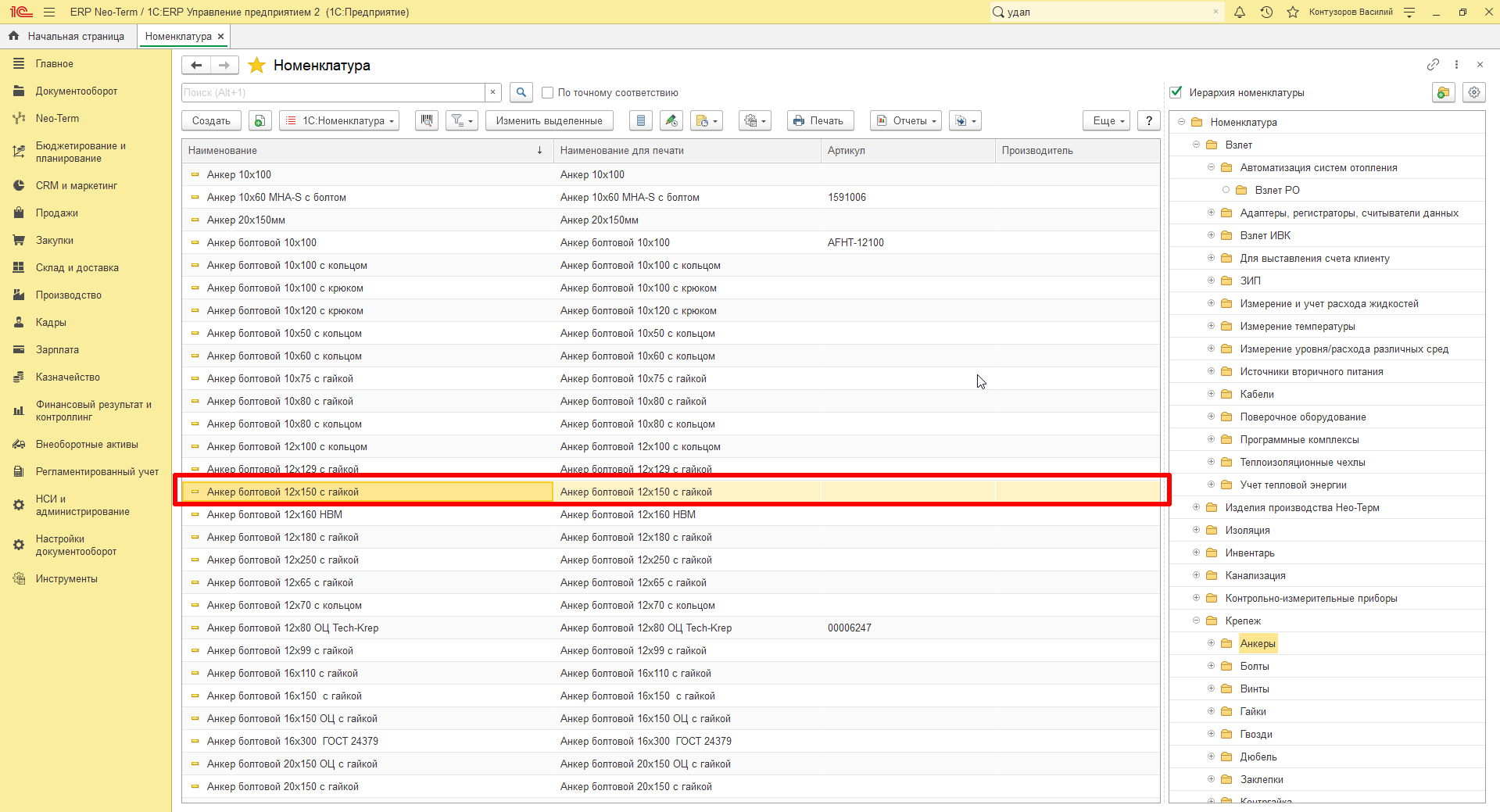Click in the Поиск (Alt+1) field
This screenshot has height=812, width=1500.
pyautogui.click(x=333, y=92)
